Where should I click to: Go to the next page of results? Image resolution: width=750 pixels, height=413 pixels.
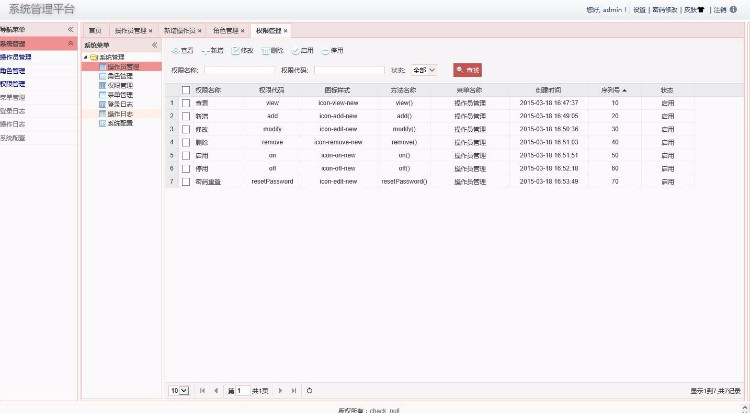click(280, 391)
